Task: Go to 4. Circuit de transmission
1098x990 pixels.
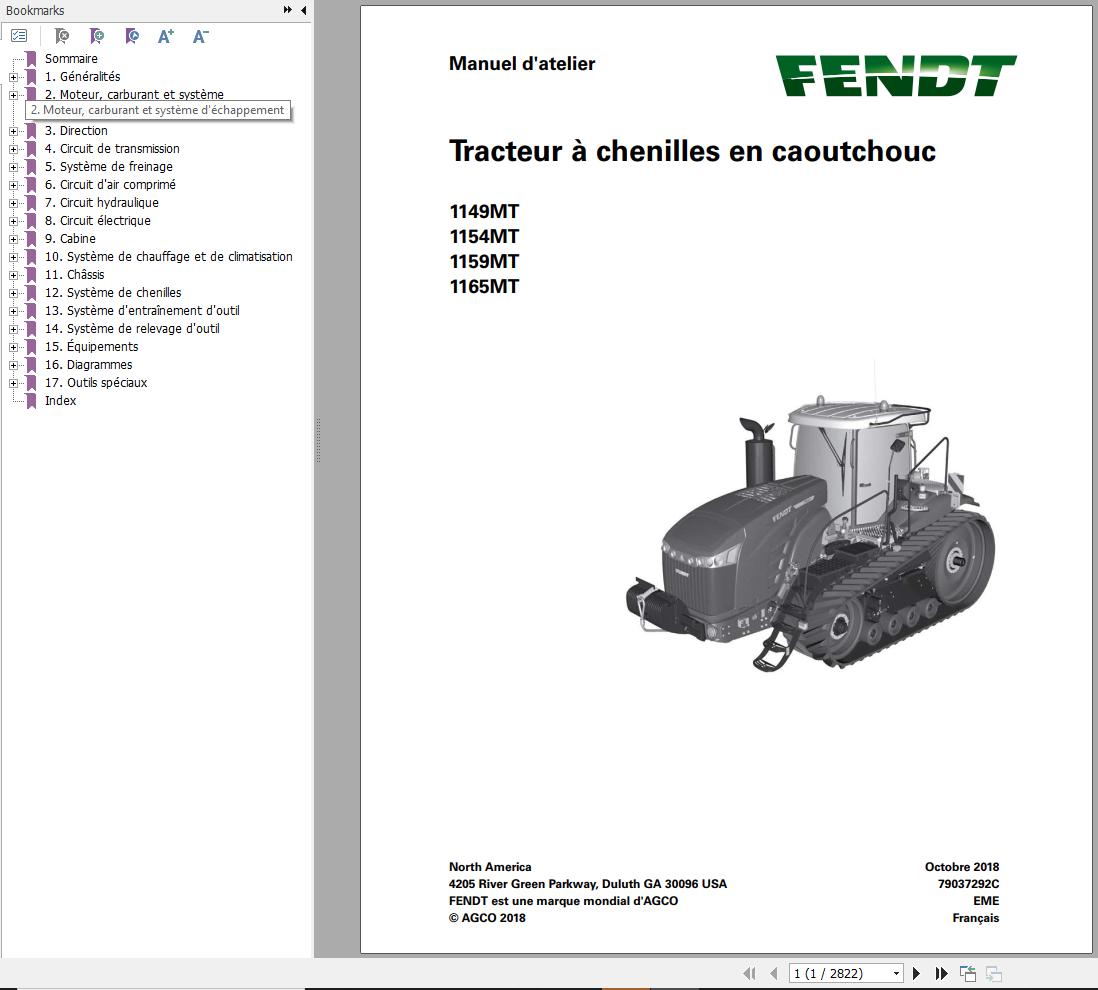Action: [x=112, y=149]
